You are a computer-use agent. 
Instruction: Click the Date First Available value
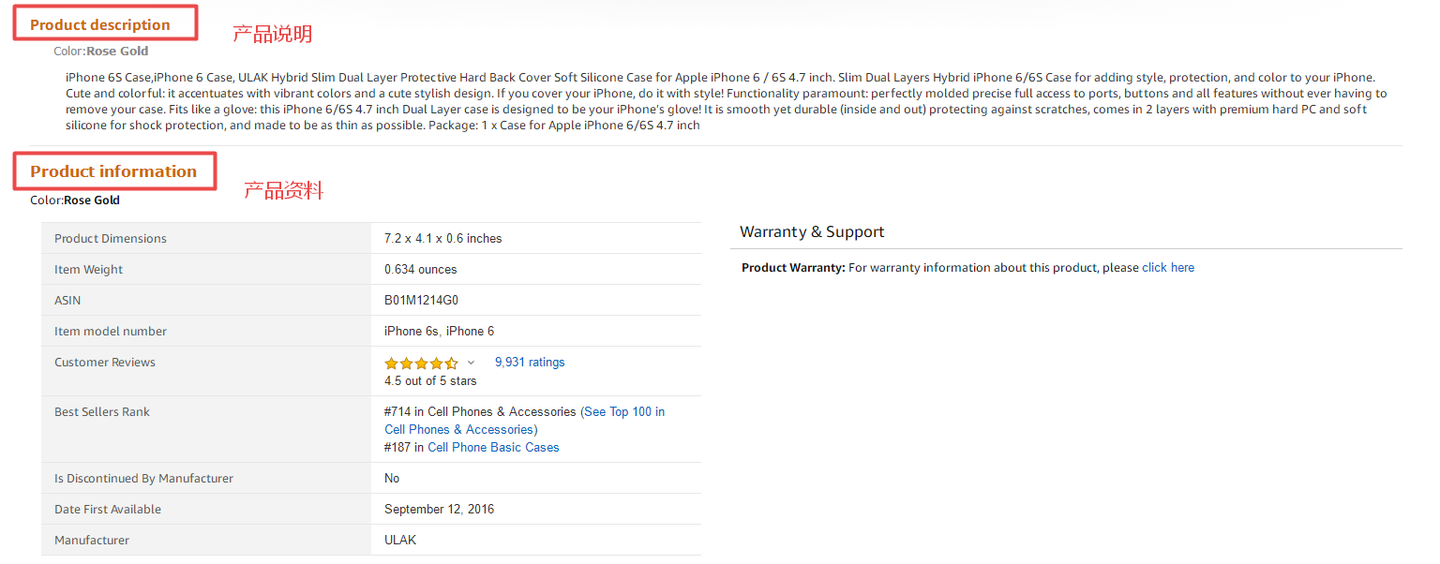439,509
